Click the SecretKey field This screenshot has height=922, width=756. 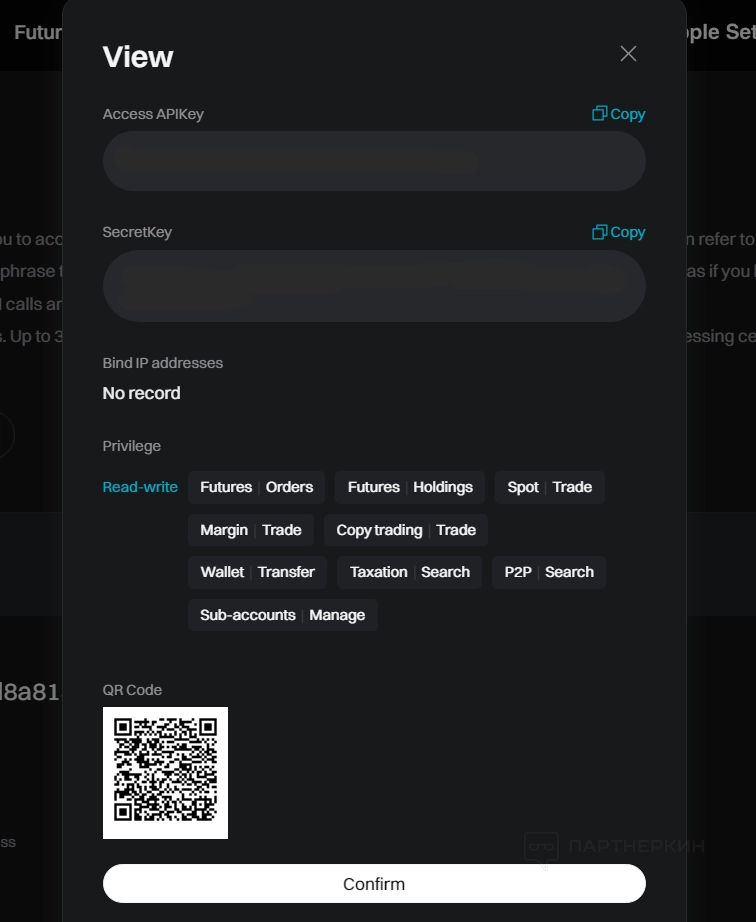(374, 286)
